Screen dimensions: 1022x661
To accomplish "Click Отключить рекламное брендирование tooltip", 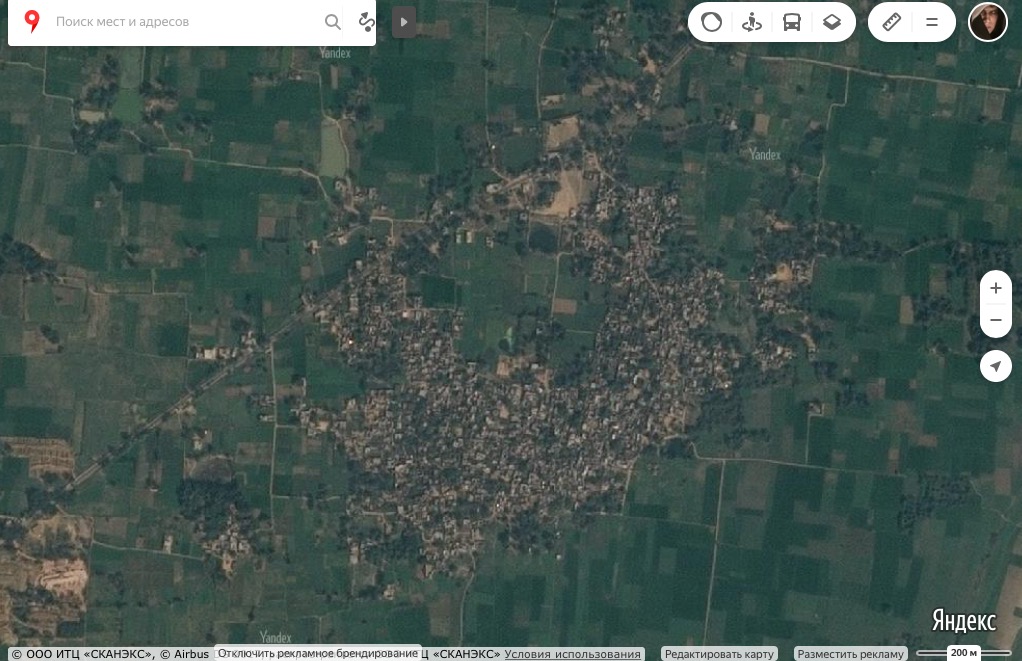I will click(x=318, y=653).
